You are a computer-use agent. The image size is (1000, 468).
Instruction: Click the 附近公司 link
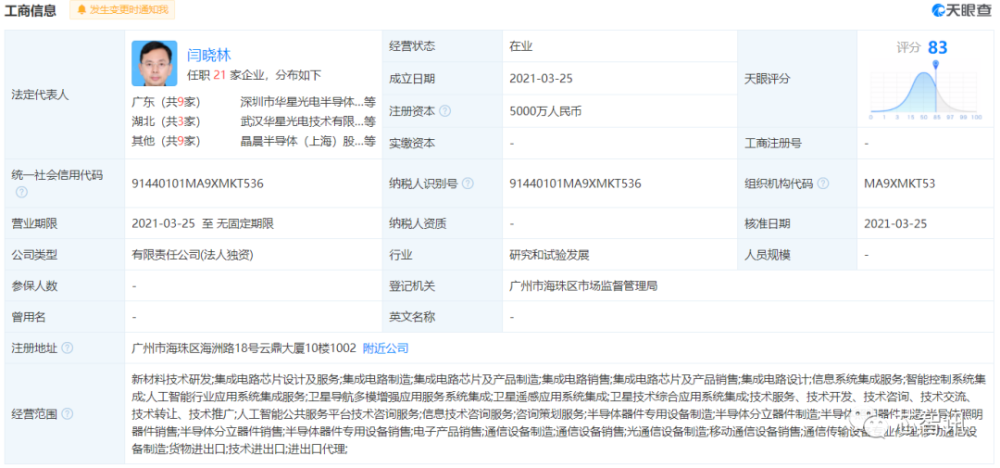pos(386,348)
